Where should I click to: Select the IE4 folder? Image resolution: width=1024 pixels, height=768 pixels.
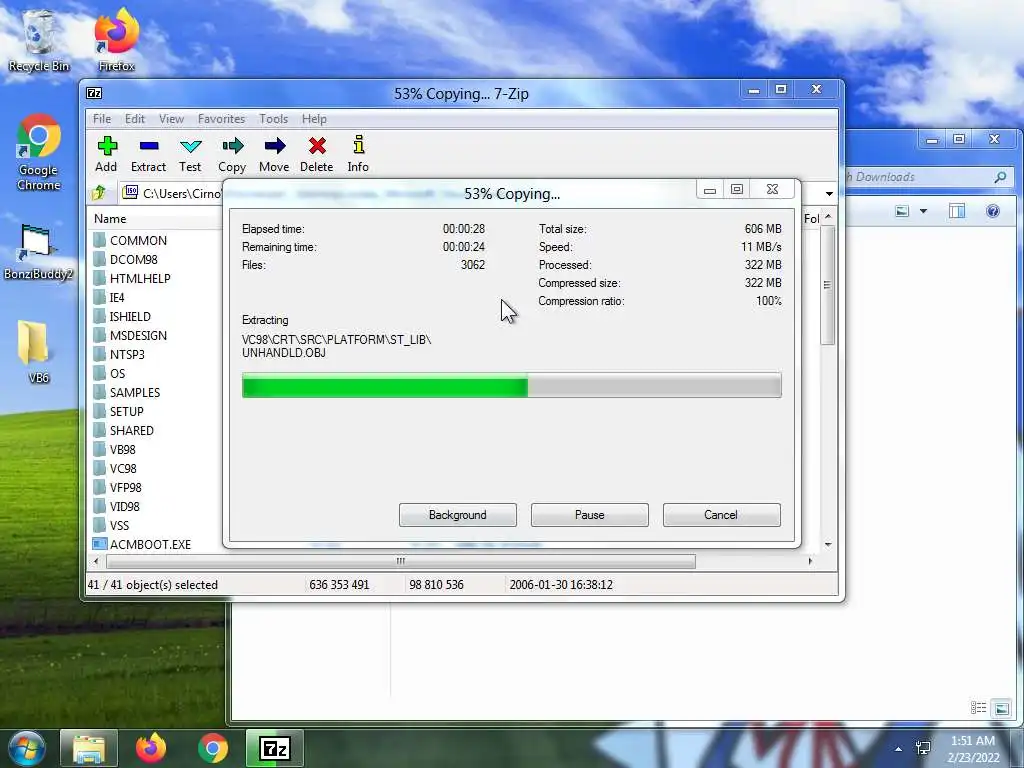[x=108, y=297]
